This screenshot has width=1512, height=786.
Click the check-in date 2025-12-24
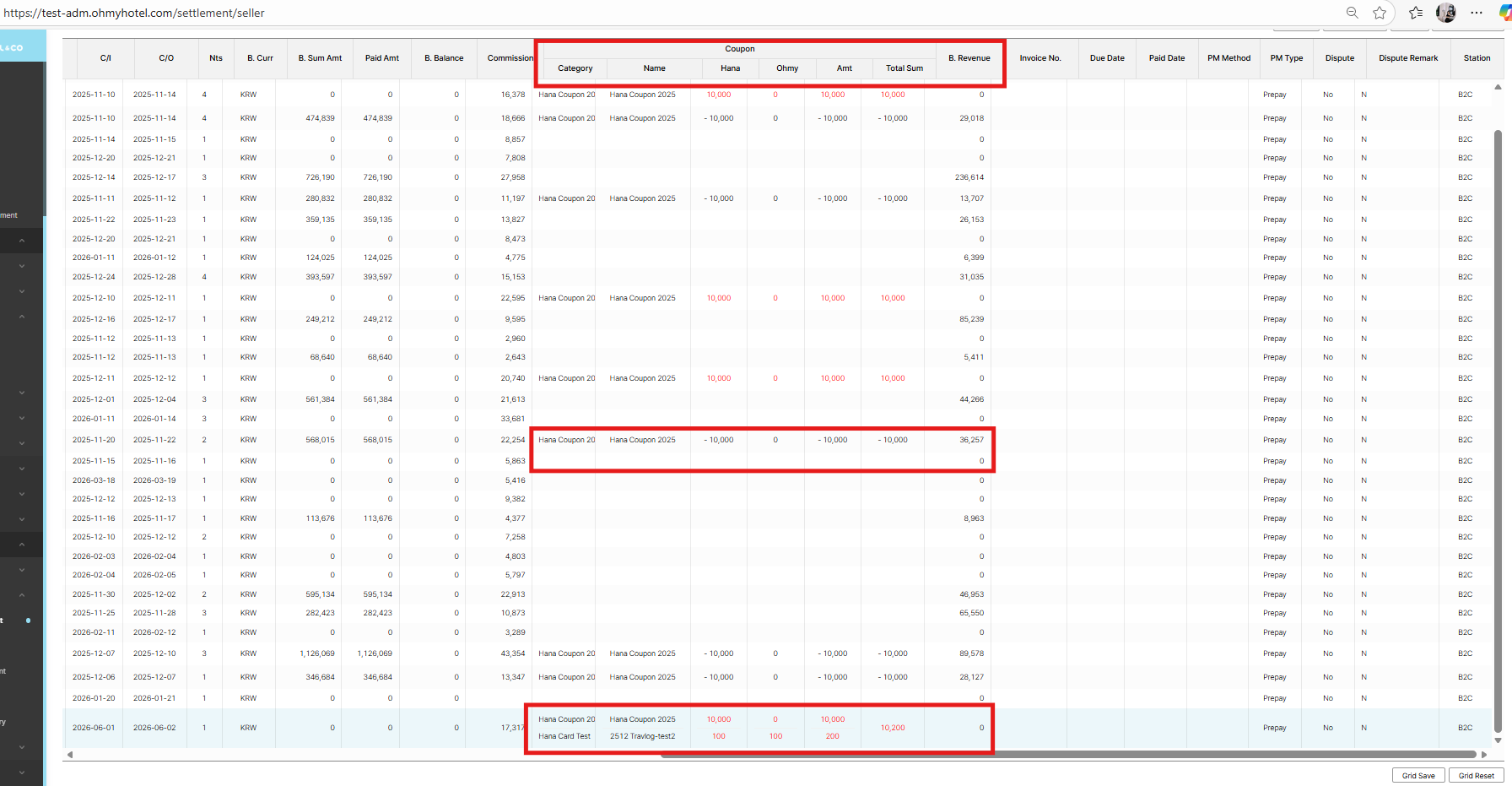94,277
